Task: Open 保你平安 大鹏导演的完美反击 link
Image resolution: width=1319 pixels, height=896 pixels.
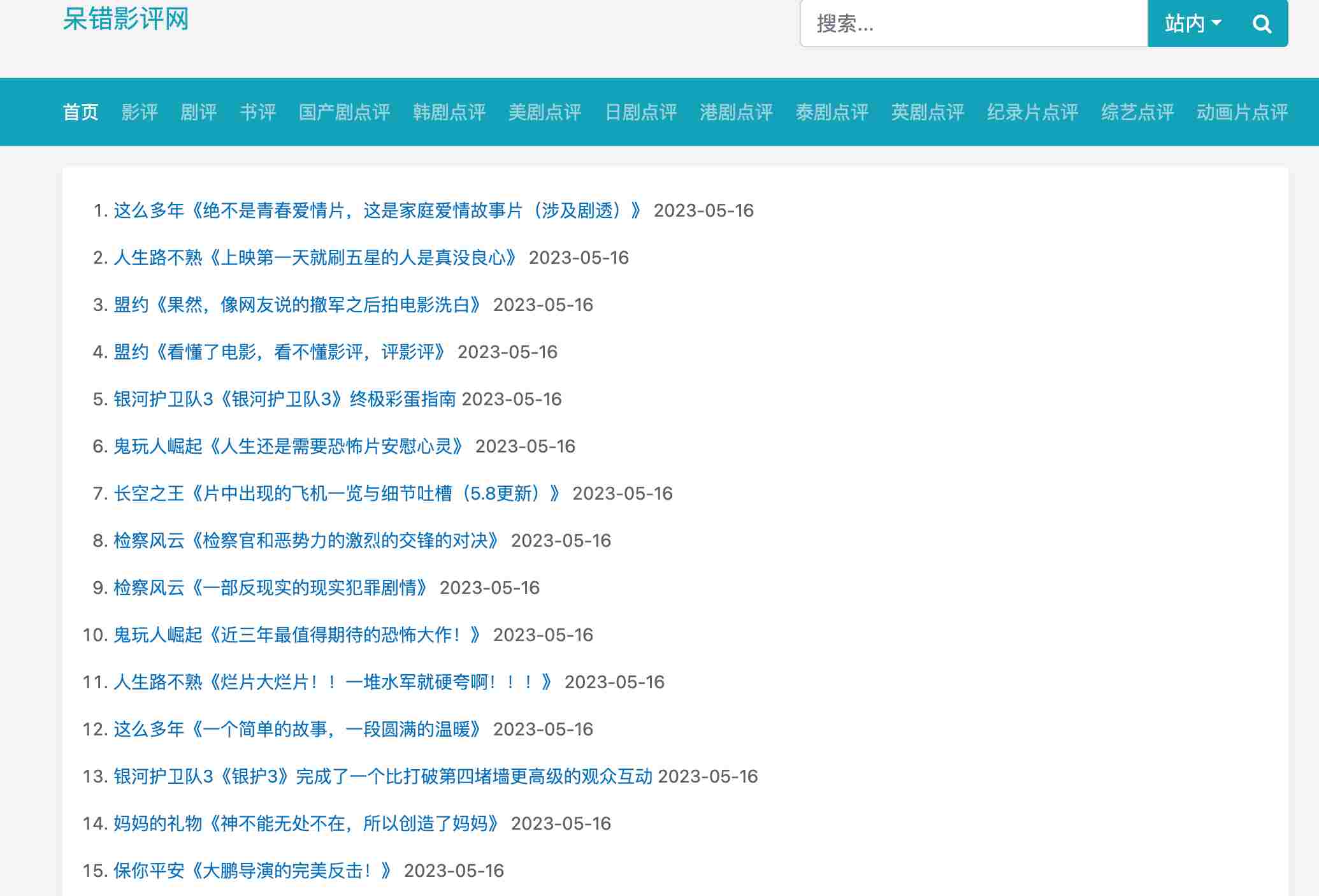Action: click(x=253, y=871)
